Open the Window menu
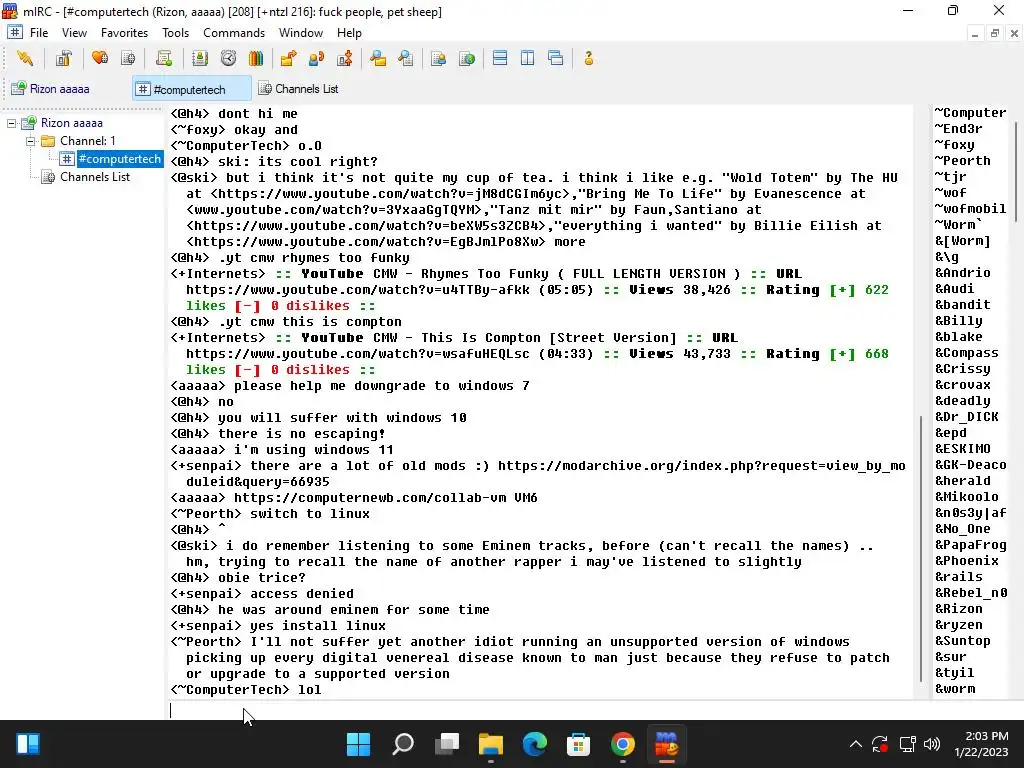Image resolution: width=1024 pixels, height=768 pixels. pyautogui.click(x=300, y=33)
